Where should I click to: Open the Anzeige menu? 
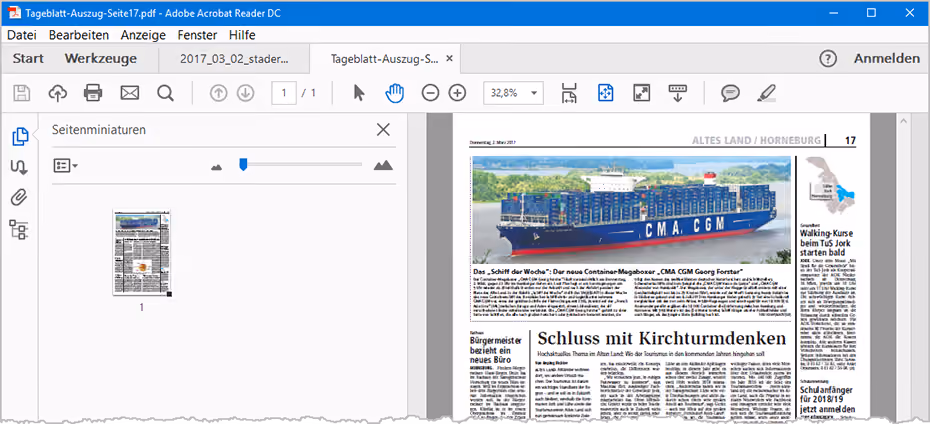pos(143,35)
